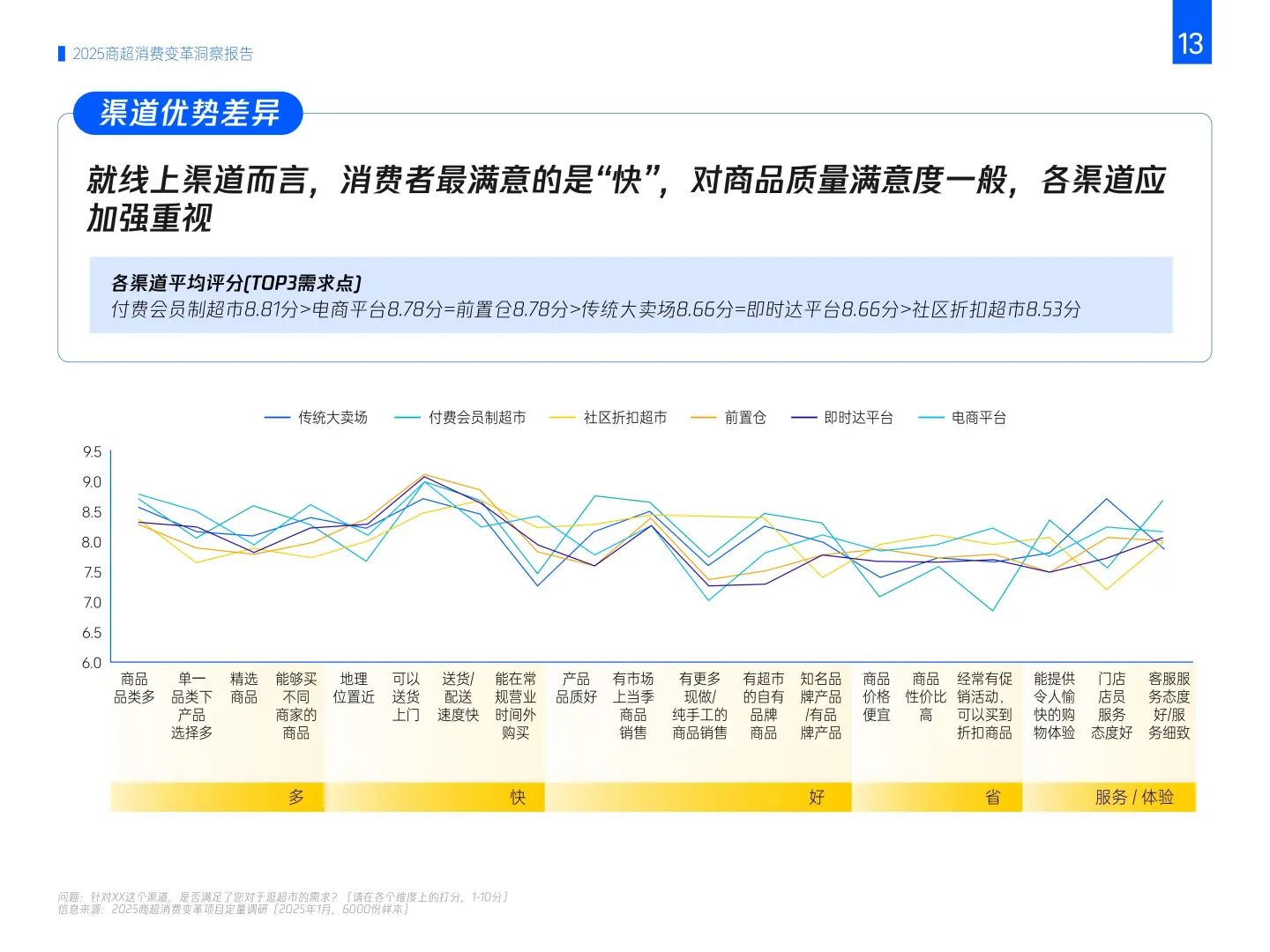The image size is (1270, 952).
Task: Click the 8.0 y-axis label
Action: pyautogui.click(x=92, y=542)
